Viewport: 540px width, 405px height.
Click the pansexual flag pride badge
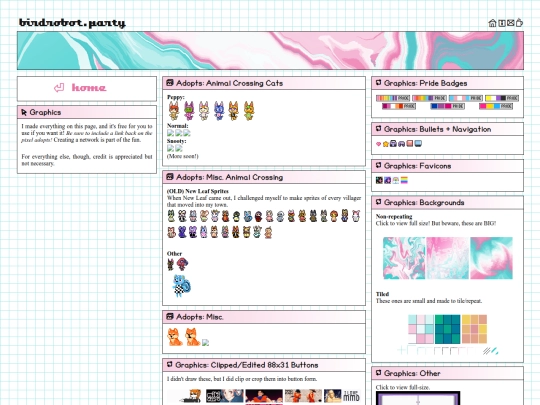point(496,106)
